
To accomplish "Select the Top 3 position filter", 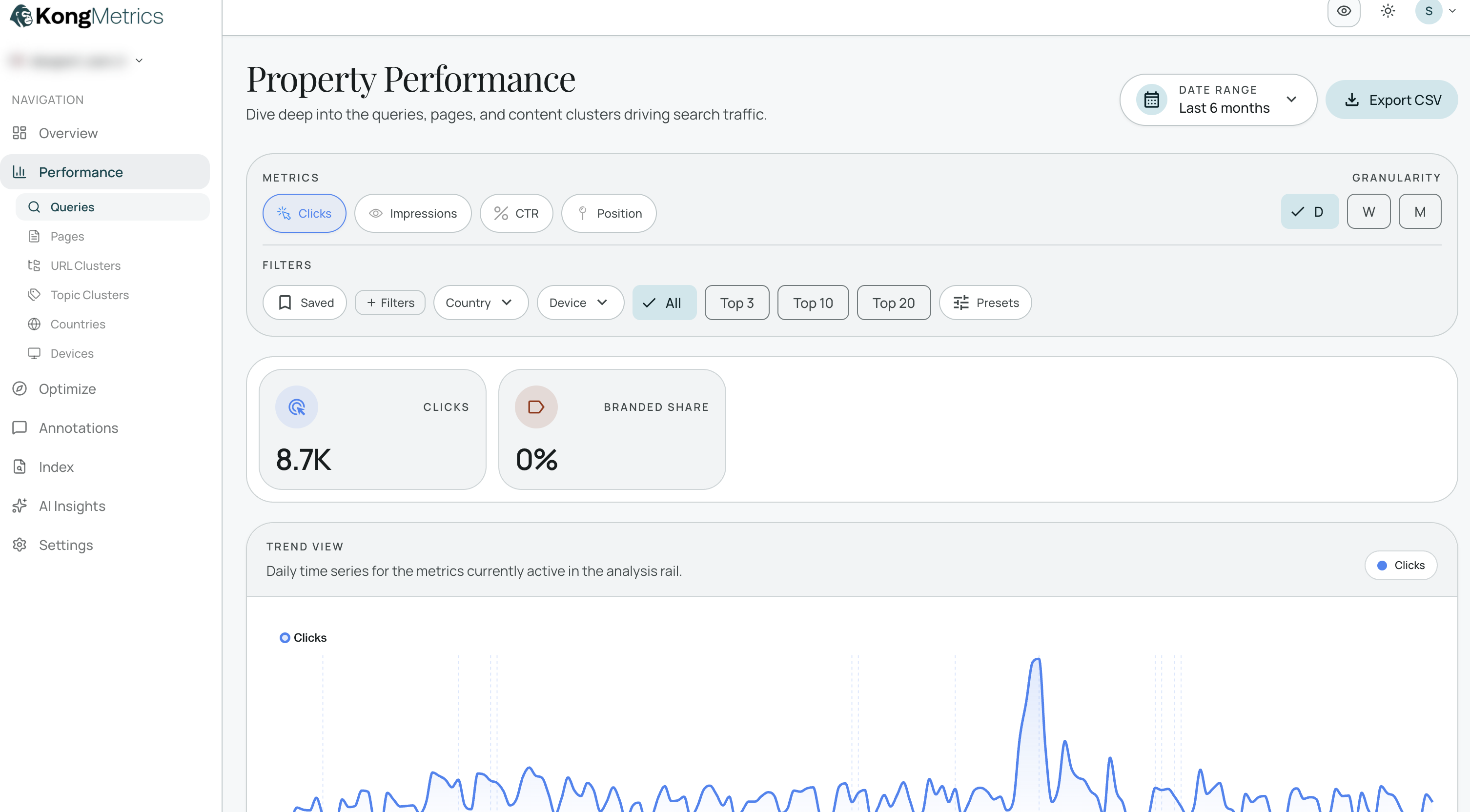I will (x=737, y=303).
